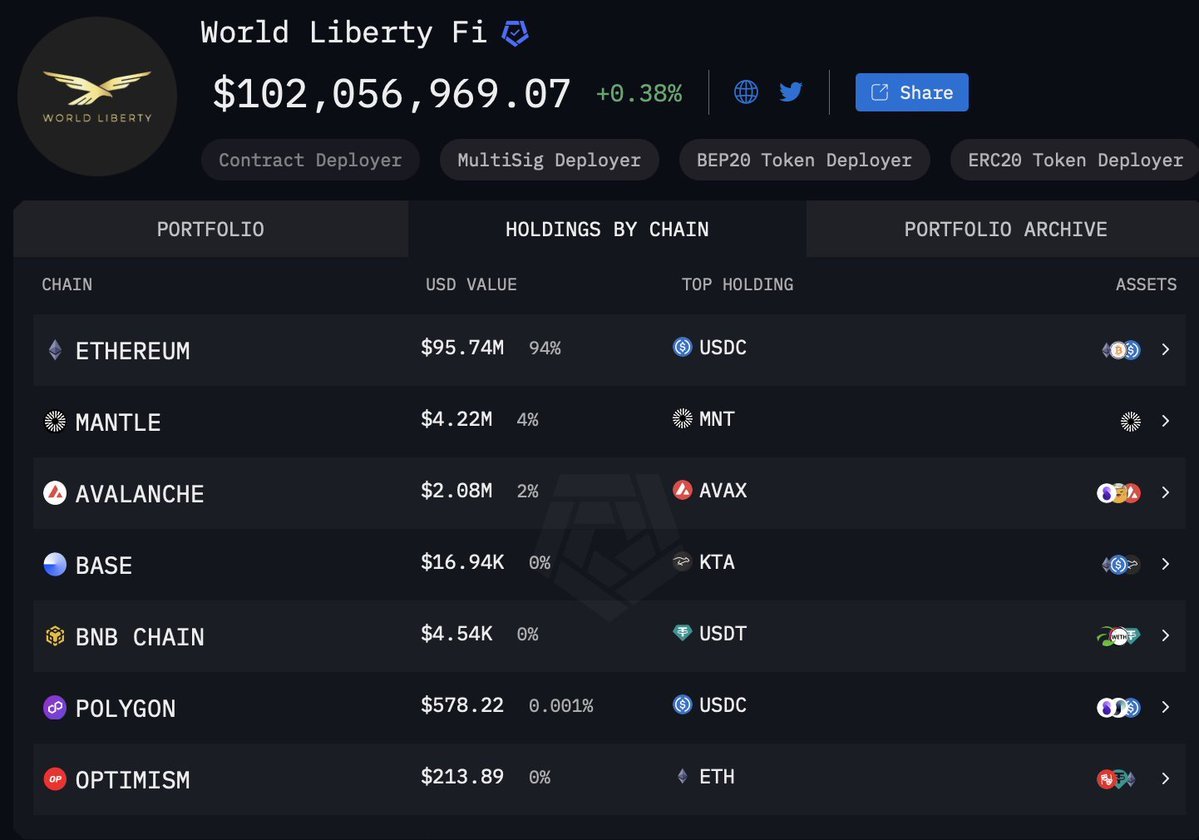1199x840 pixels.
Task: Sort by USD Value column header
Action: click(471, 285)
